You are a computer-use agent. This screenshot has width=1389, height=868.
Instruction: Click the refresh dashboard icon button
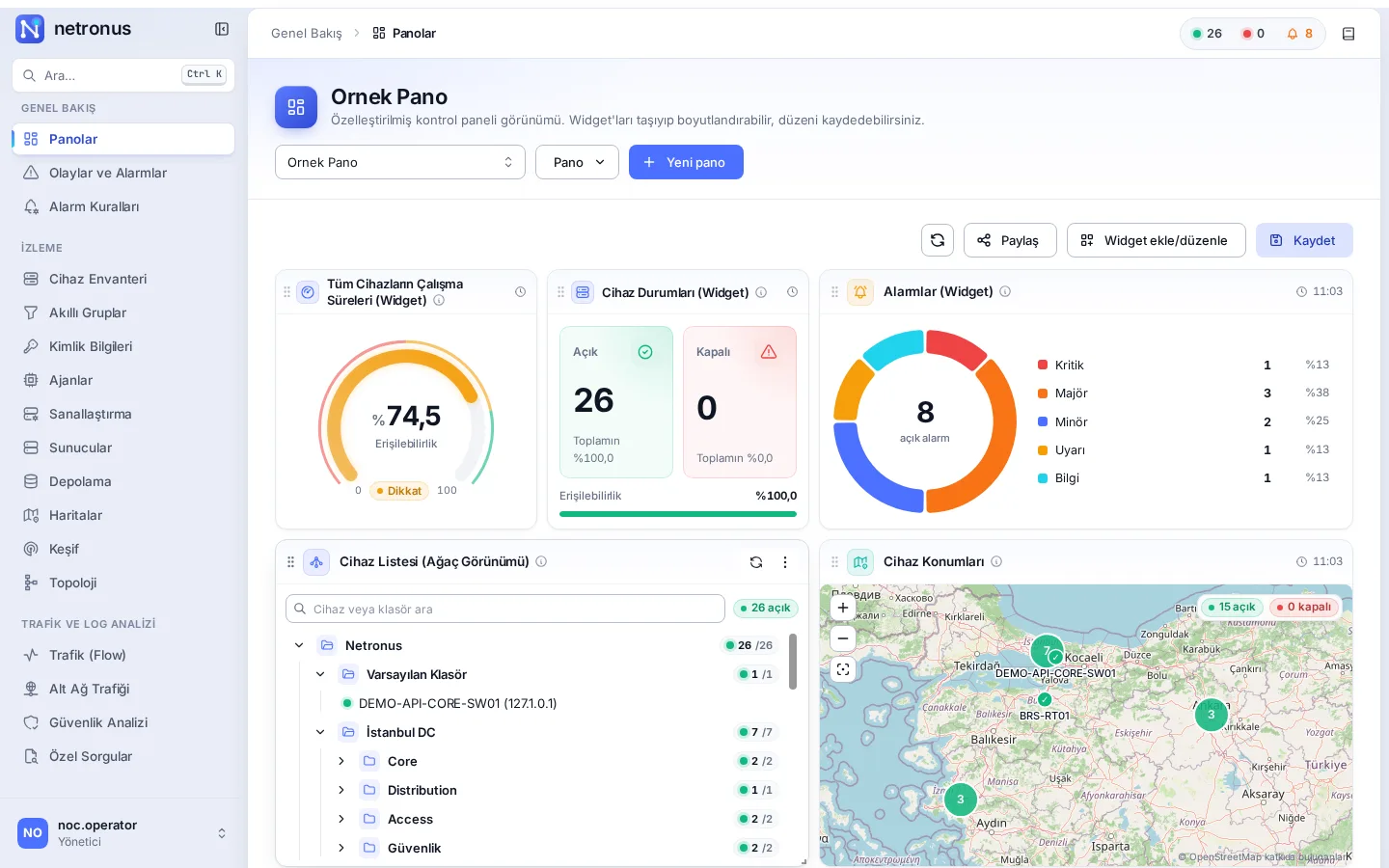click(938, 240)
